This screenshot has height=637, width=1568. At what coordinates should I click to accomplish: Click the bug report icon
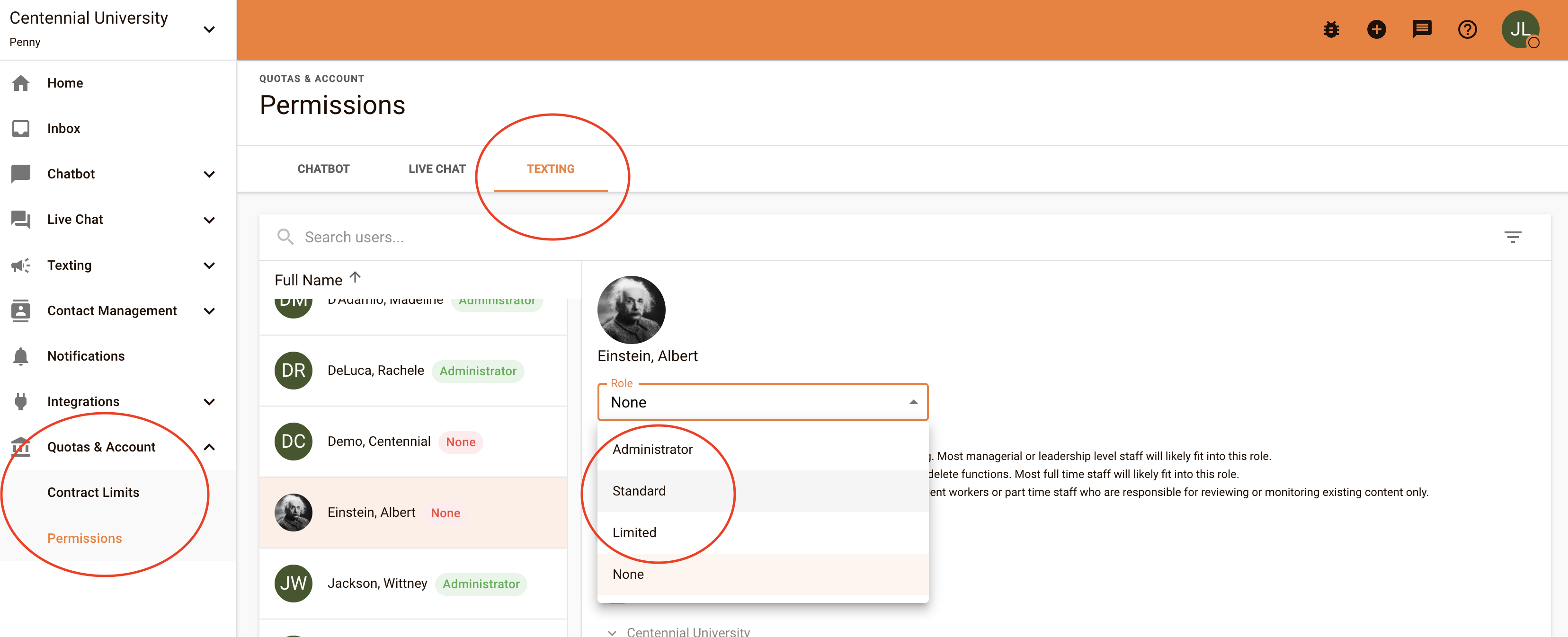tap(1331, 29)
